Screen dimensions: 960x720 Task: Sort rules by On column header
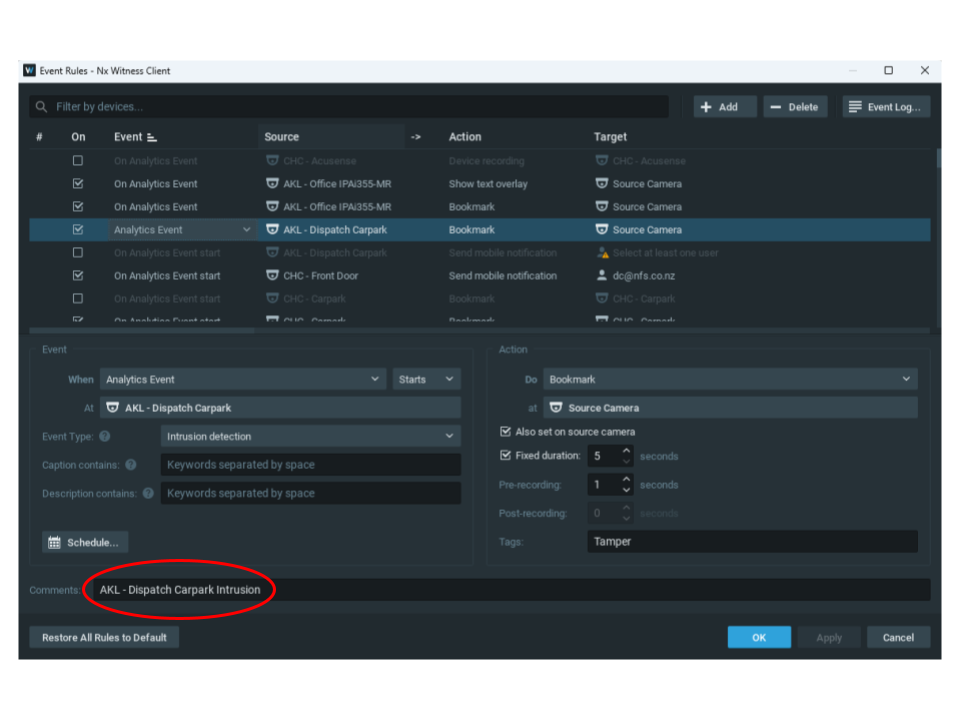(x=78, y=137)
